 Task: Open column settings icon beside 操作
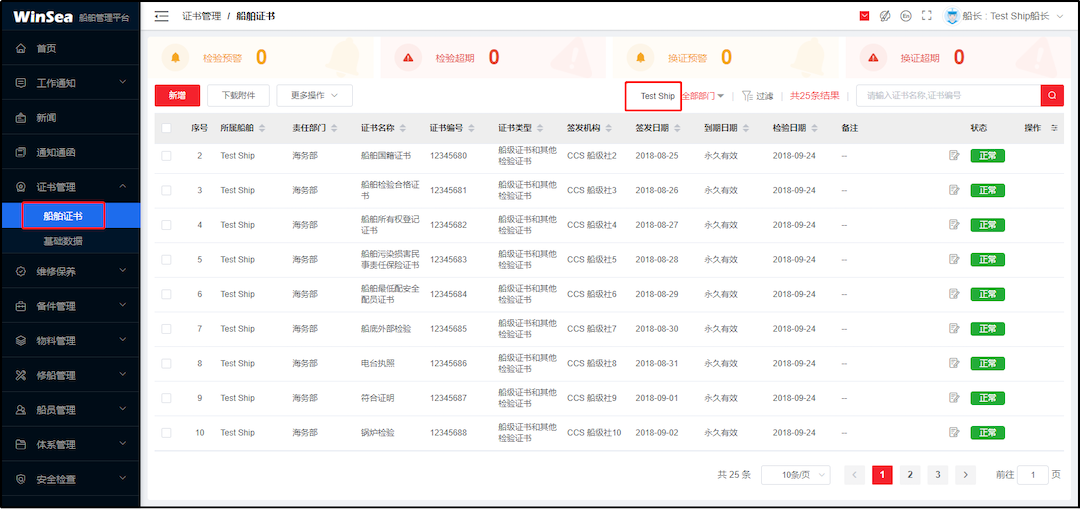[x=1054, y=128]
